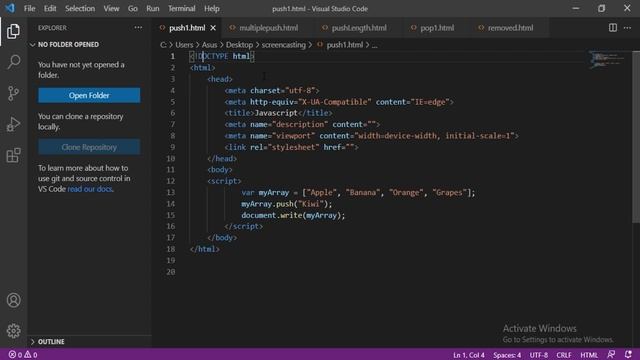Open the Manage gear icon
Screen dimensions: 640x360
click(13, 331)
